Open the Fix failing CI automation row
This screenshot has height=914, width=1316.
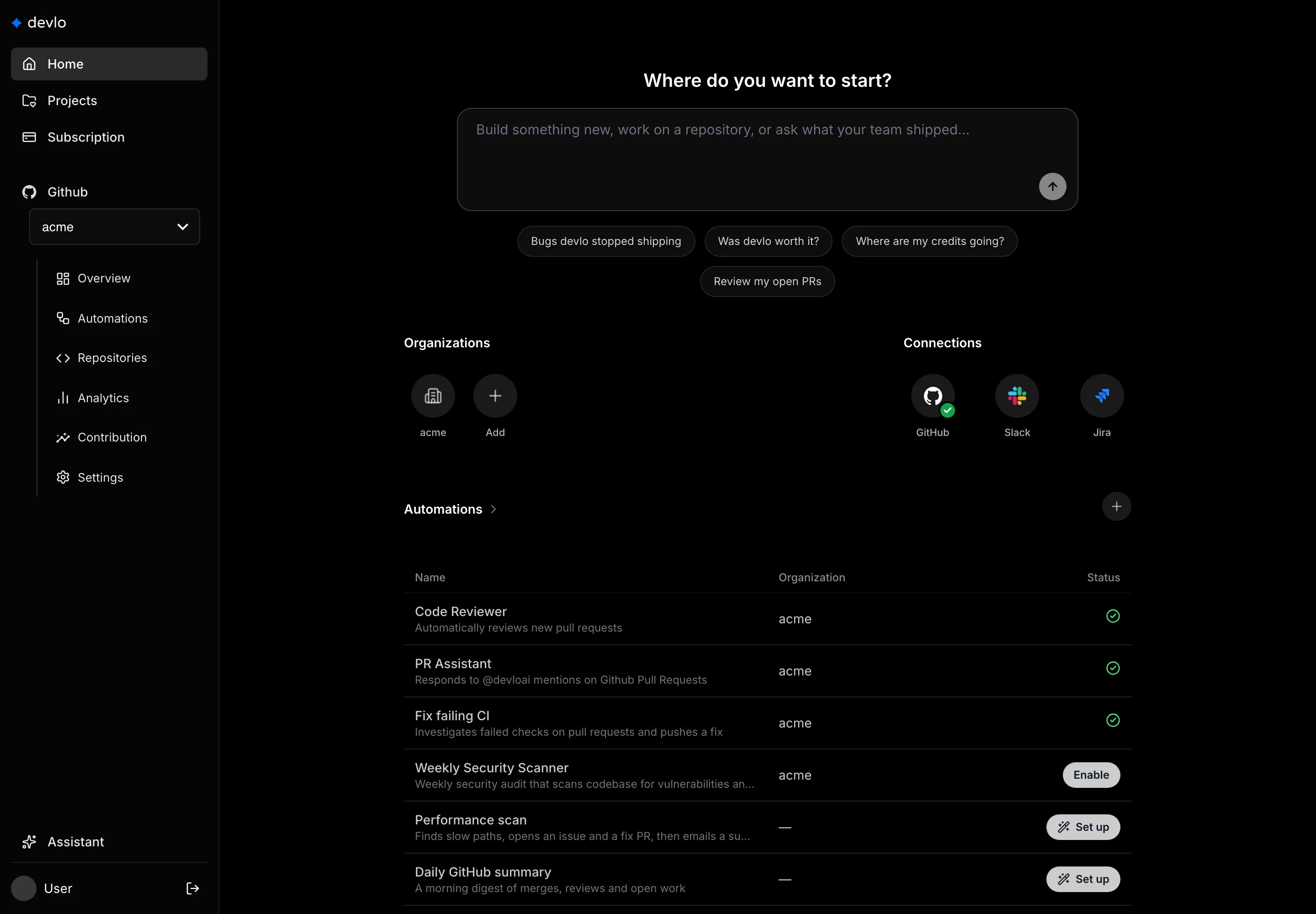point(767,723)
